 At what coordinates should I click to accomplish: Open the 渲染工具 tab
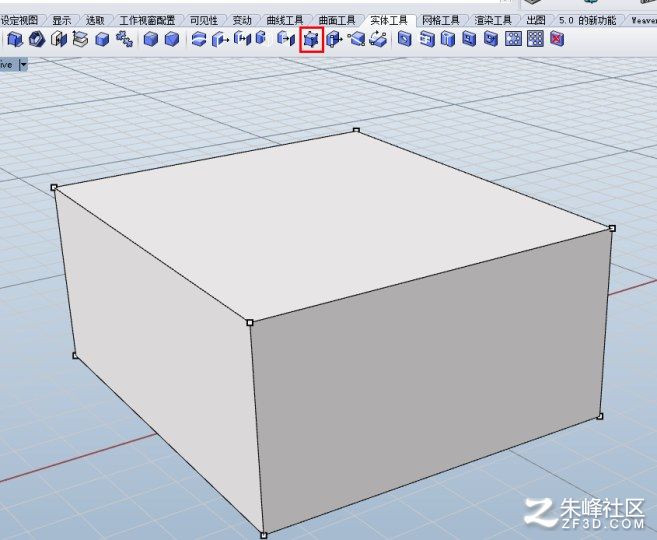coord(493,20)
